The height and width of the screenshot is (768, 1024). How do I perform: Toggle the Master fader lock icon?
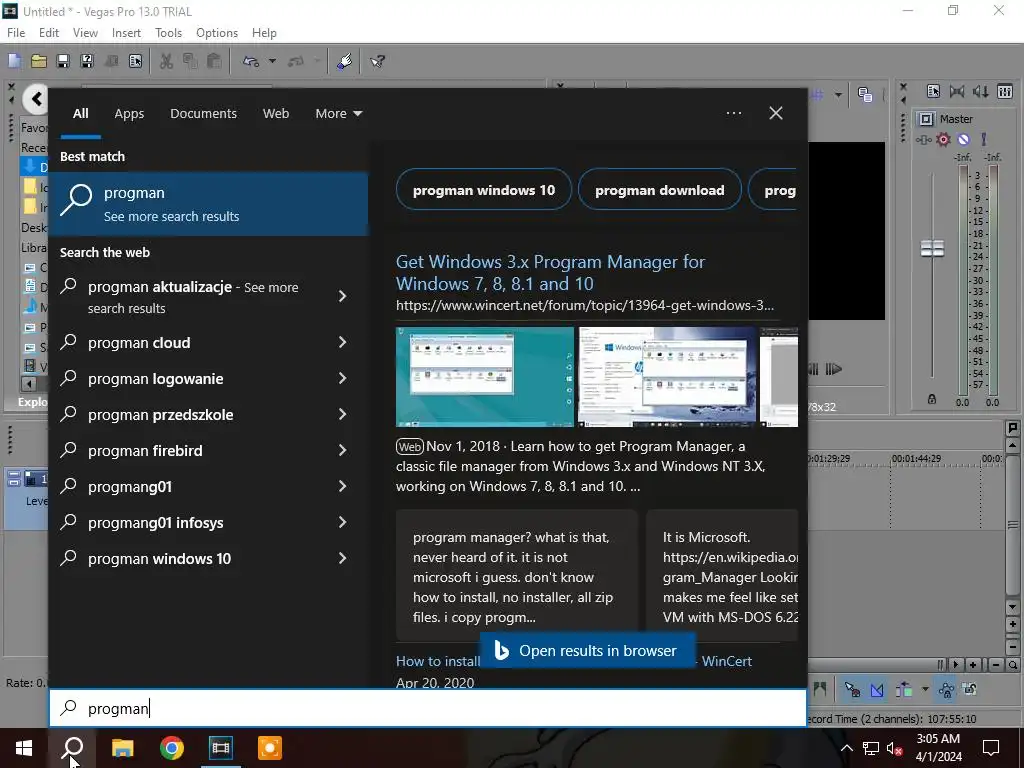[932, 399]
